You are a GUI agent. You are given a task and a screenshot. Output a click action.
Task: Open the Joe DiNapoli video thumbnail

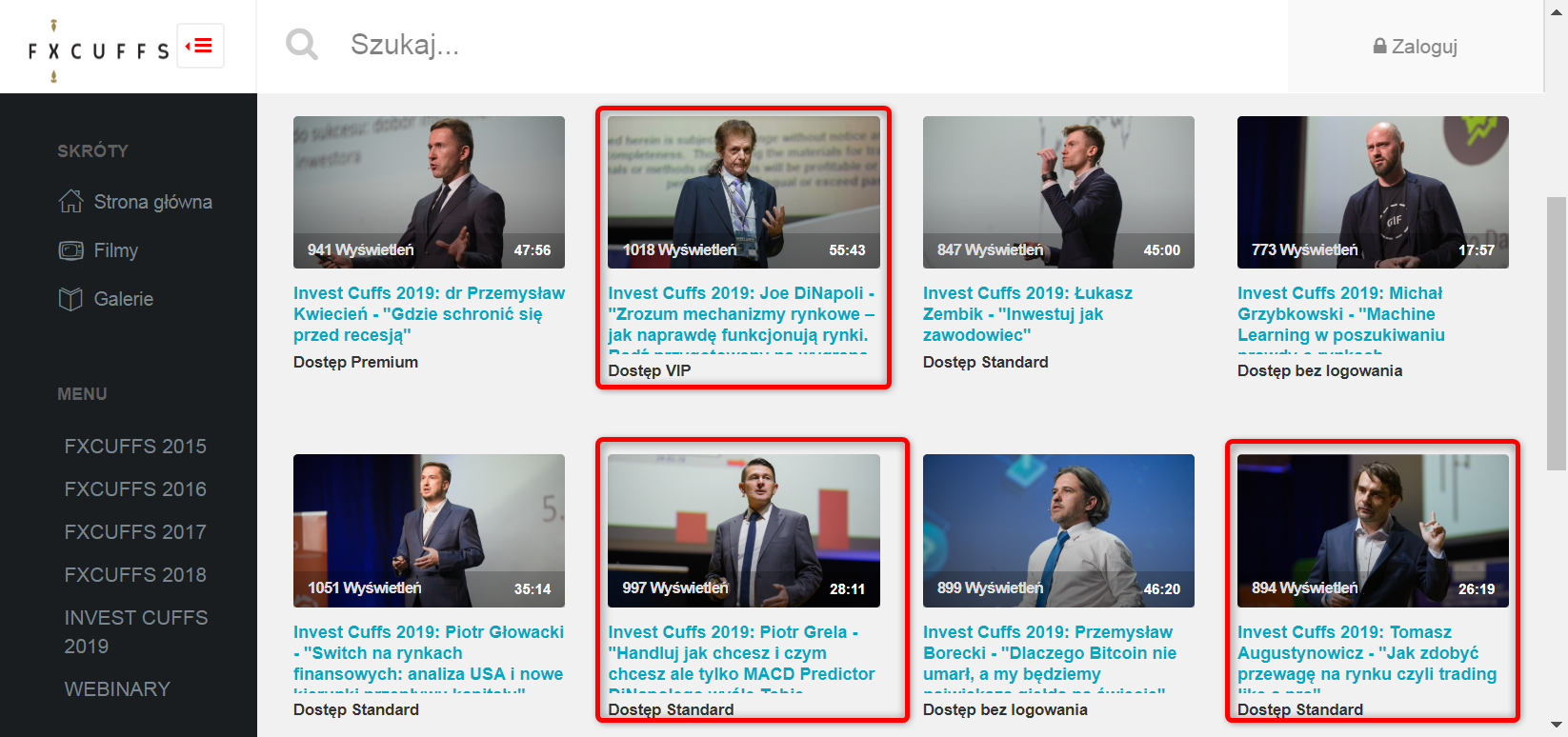(x=743, y=191)
